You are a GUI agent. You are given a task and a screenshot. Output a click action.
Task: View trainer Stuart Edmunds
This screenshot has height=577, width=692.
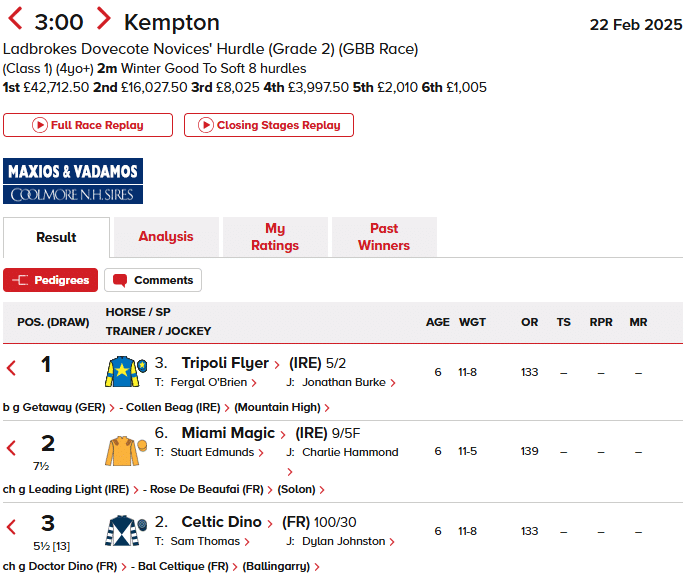click(212, 453)
